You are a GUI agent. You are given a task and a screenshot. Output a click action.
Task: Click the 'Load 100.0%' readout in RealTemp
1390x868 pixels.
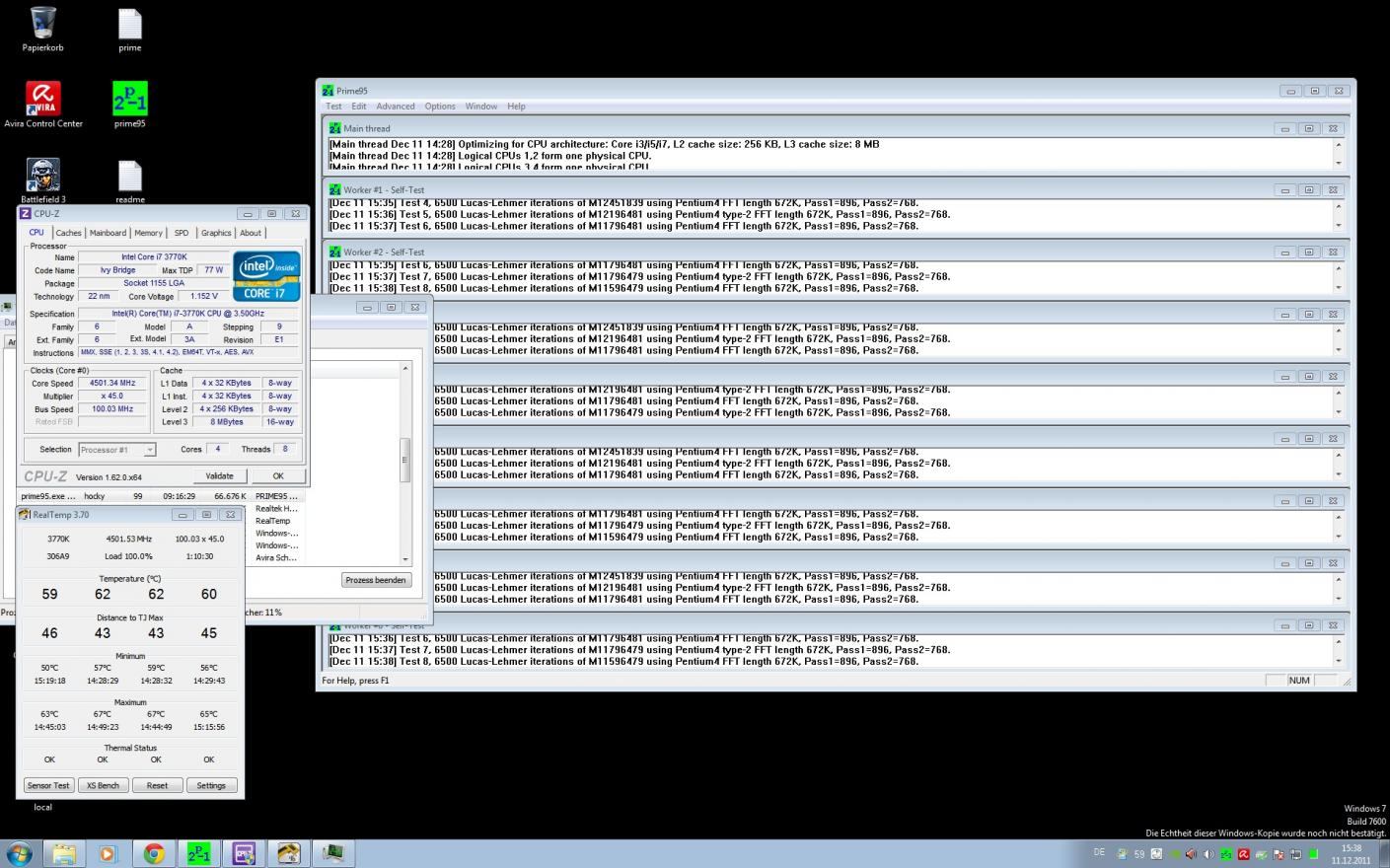click(128, 556)
